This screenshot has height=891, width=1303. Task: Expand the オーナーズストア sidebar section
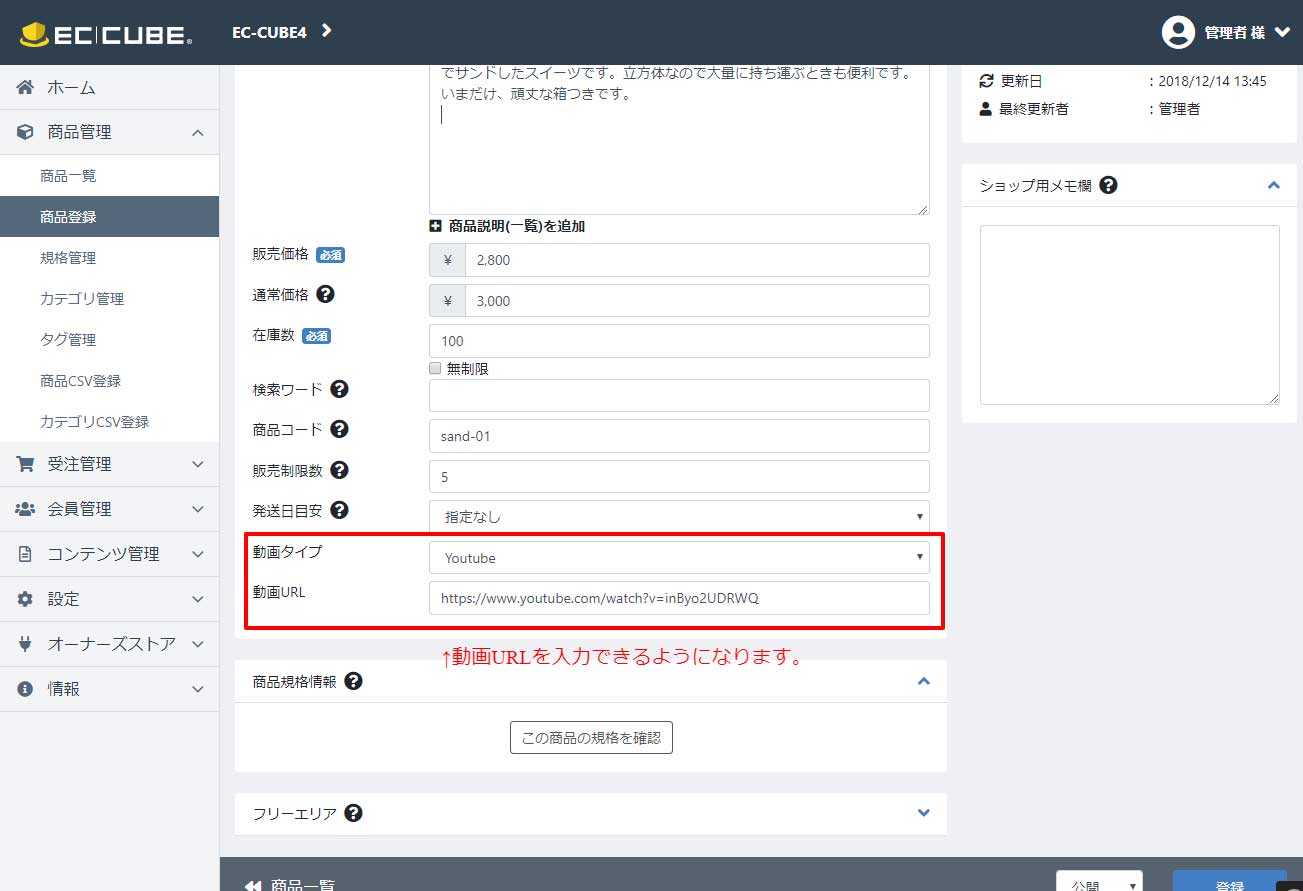pos(198,644)
